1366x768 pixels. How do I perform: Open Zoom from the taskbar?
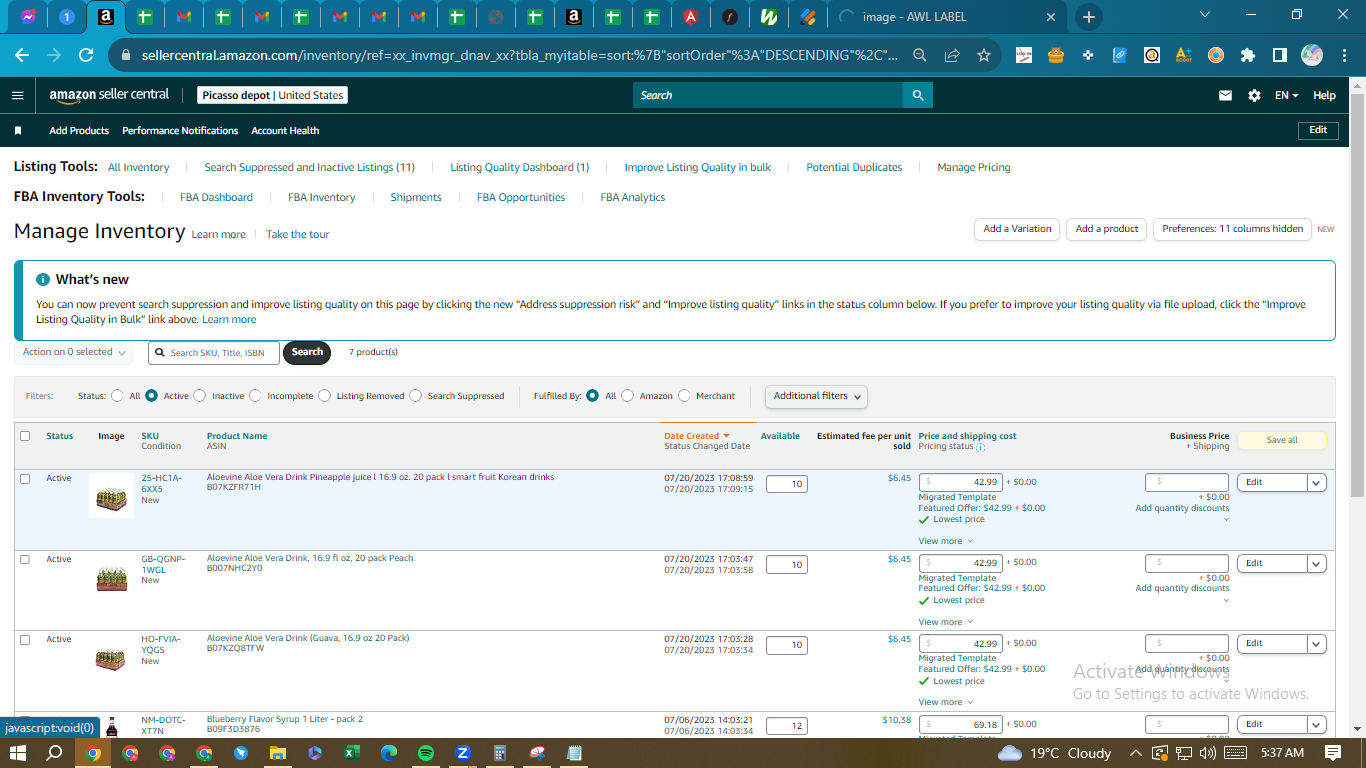(463, 753)
